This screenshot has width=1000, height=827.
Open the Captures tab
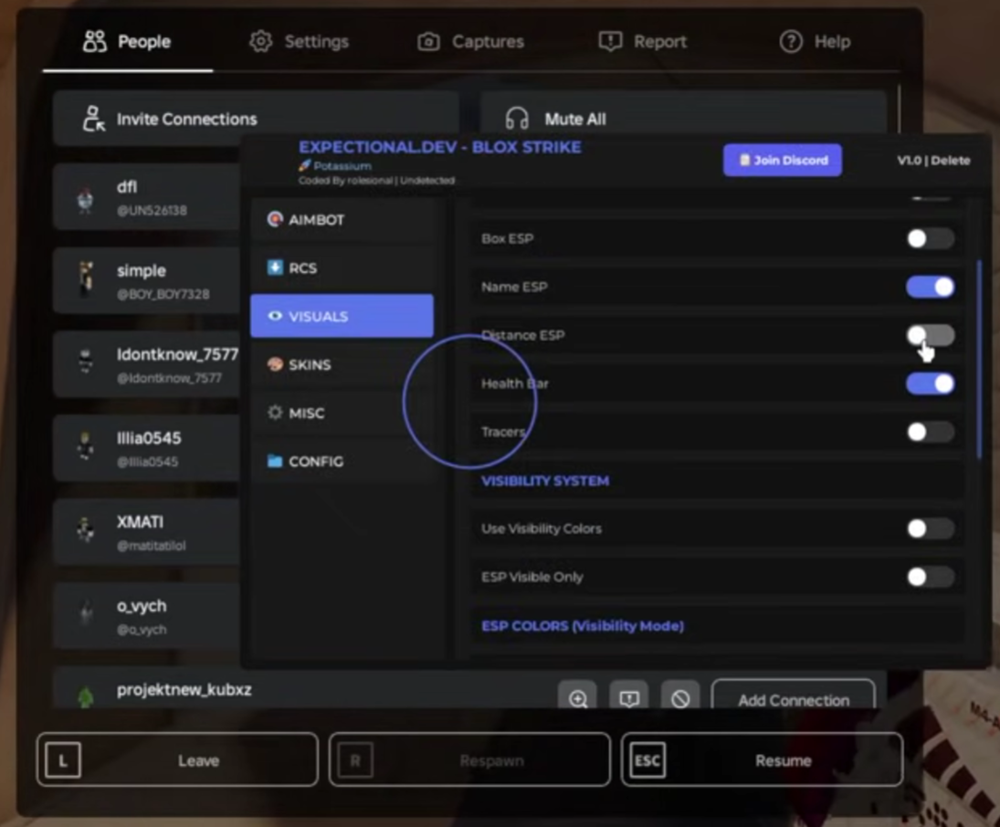click(x=470, y=42)
